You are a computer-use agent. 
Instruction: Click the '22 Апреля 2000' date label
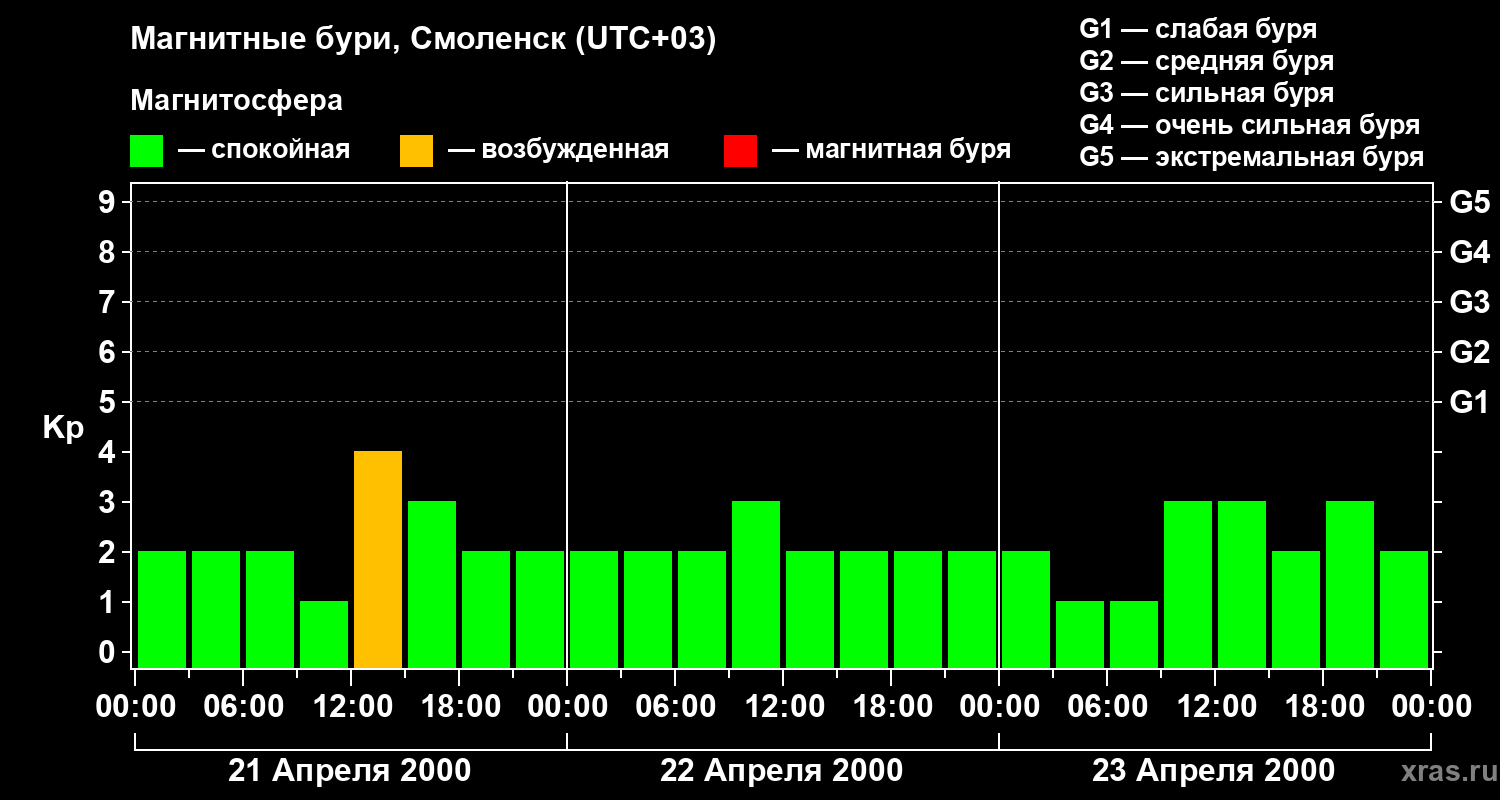[x=781, y=771]
